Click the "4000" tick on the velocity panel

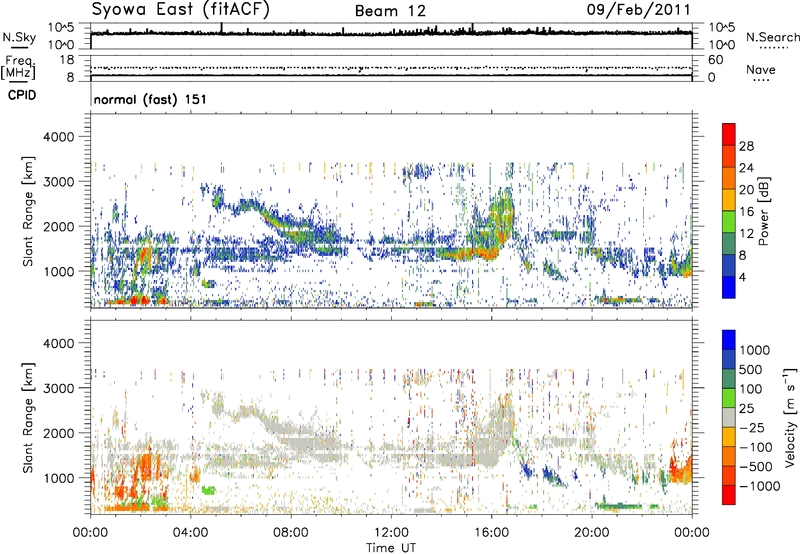(x=58, y=343)
